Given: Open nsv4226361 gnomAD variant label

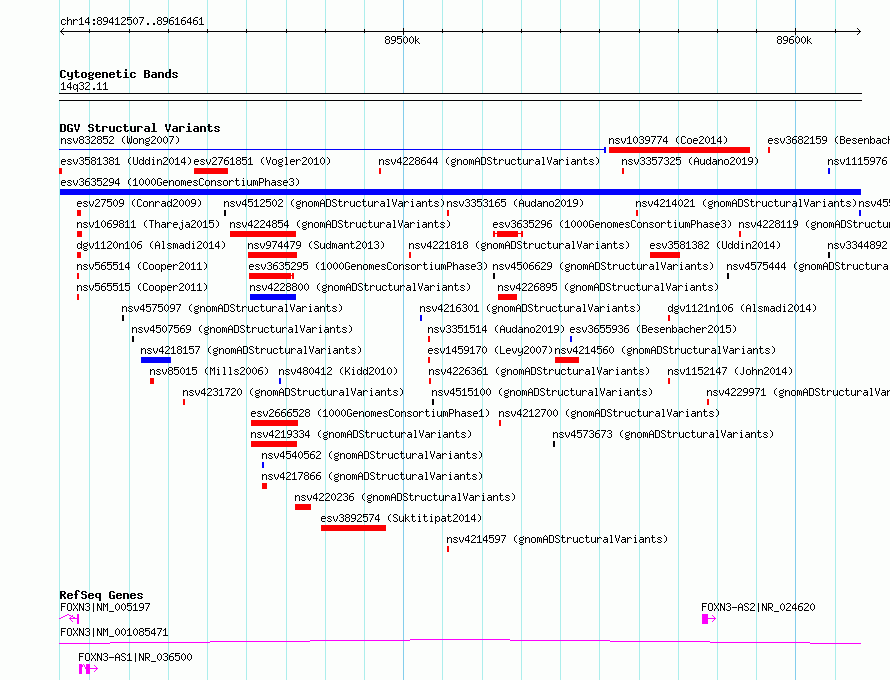Looking at the screenshot, I should (539, 371).
